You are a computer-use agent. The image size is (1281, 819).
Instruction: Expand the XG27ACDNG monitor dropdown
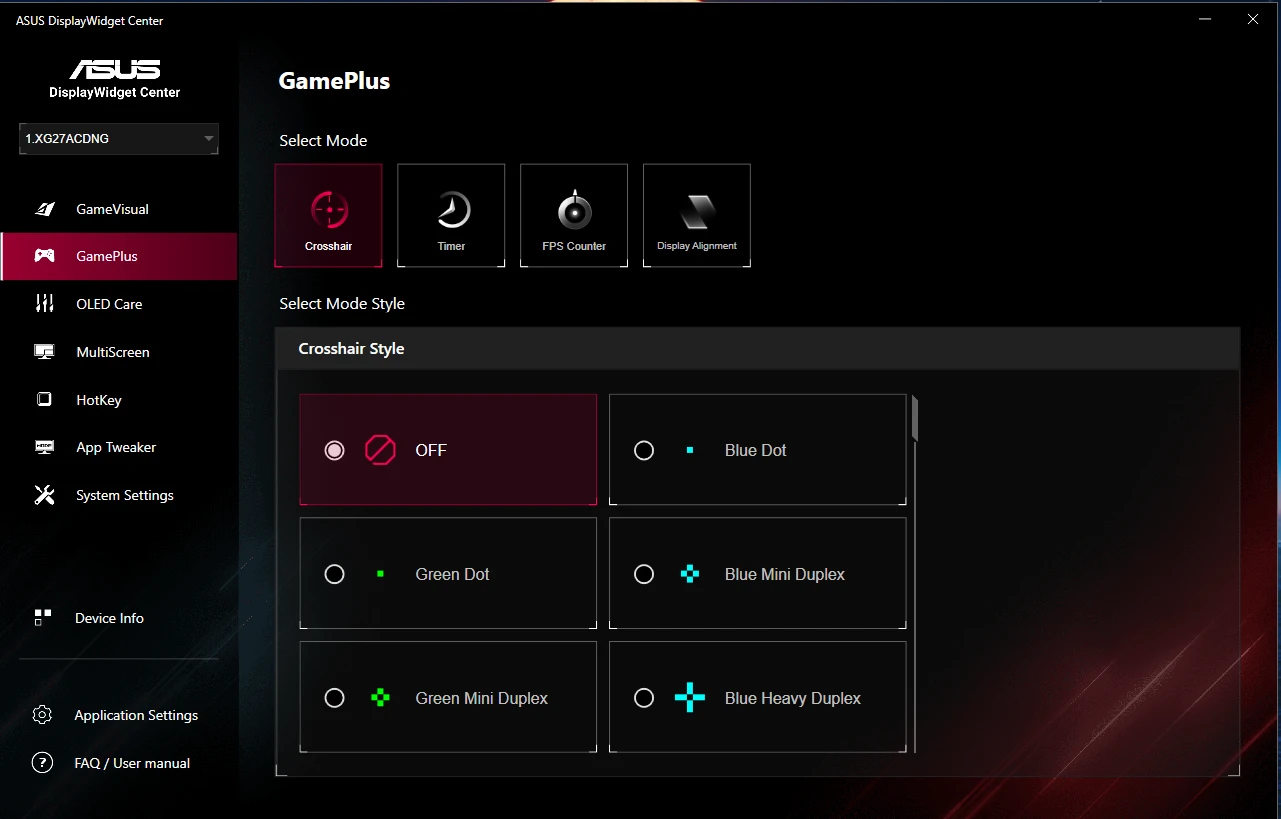point(208,139)
